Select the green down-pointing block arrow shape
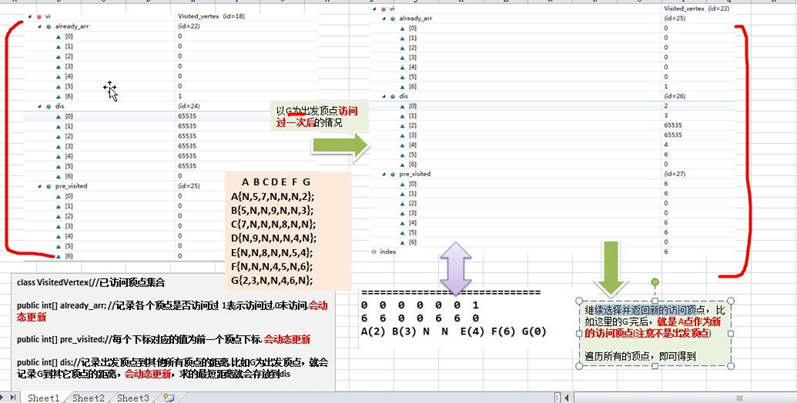Viewport: 797px width, 403px height. click(x=610, y=268)
